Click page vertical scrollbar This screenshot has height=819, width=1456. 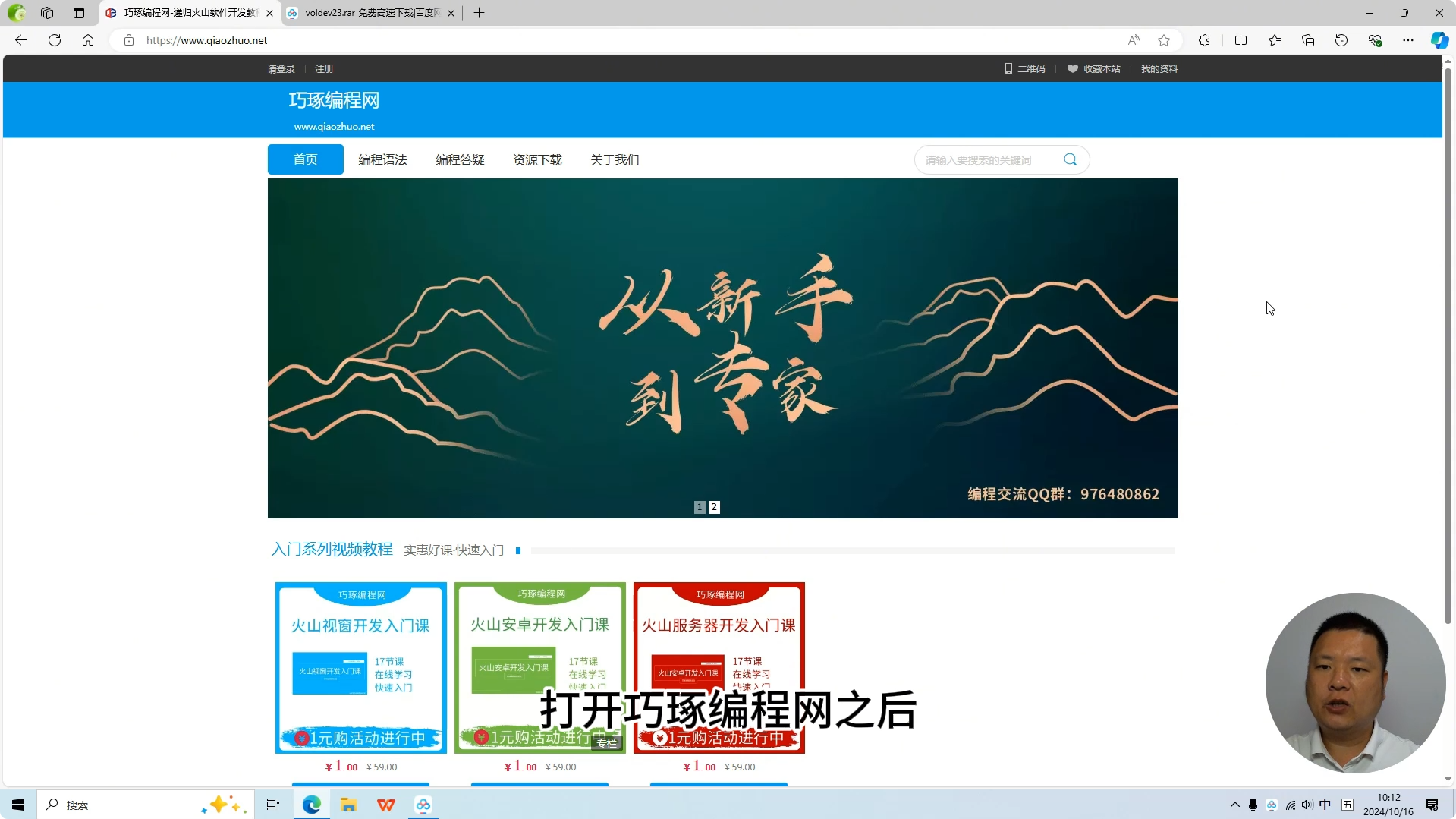point(1448,345)
